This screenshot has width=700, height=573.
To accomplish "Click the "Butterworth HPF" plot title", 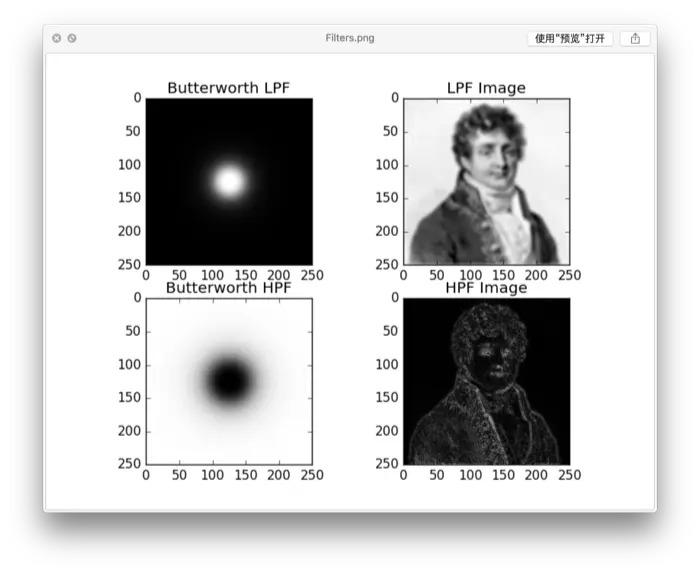I will (x=229, y=287).
